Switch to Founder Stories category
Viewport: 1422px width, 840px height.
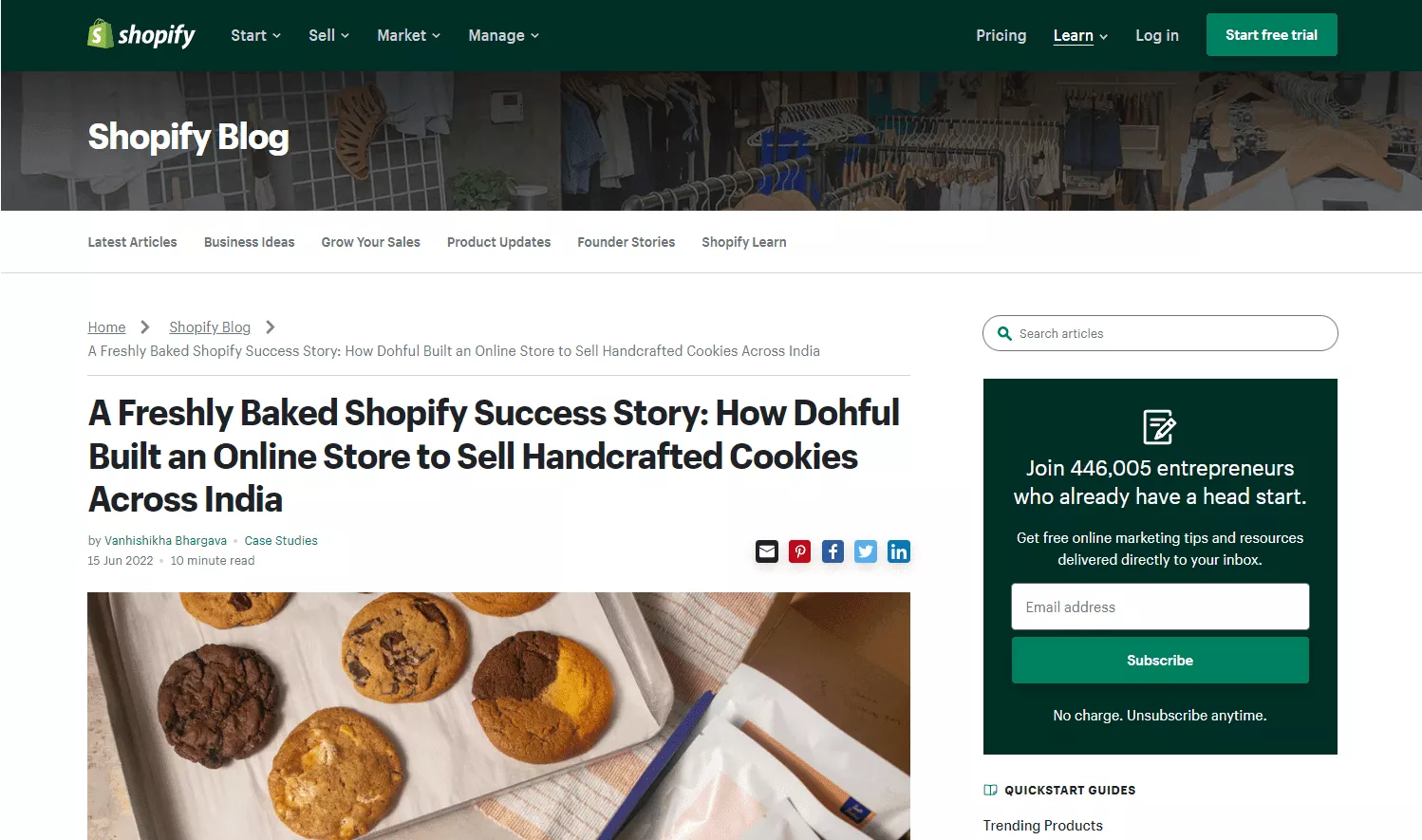(626, 242)
